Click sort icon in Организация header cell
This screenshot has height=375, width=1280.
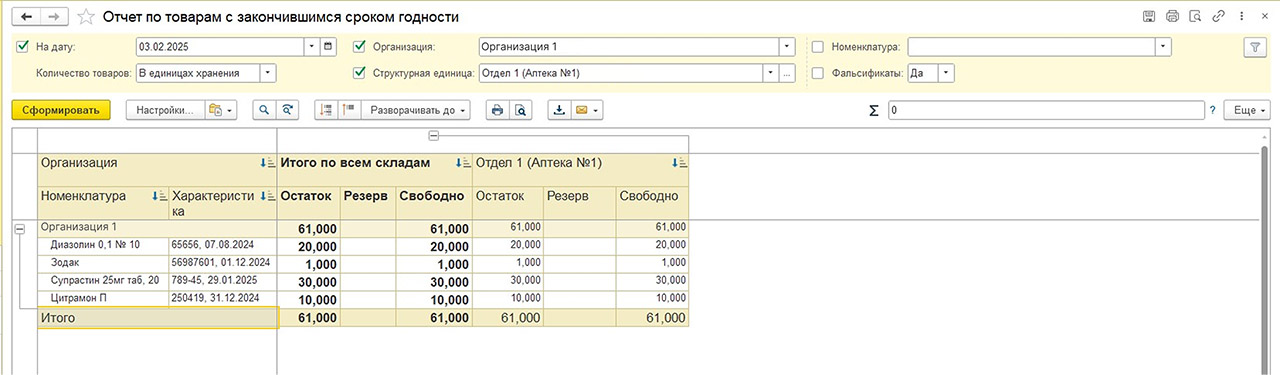click(267, 163)
